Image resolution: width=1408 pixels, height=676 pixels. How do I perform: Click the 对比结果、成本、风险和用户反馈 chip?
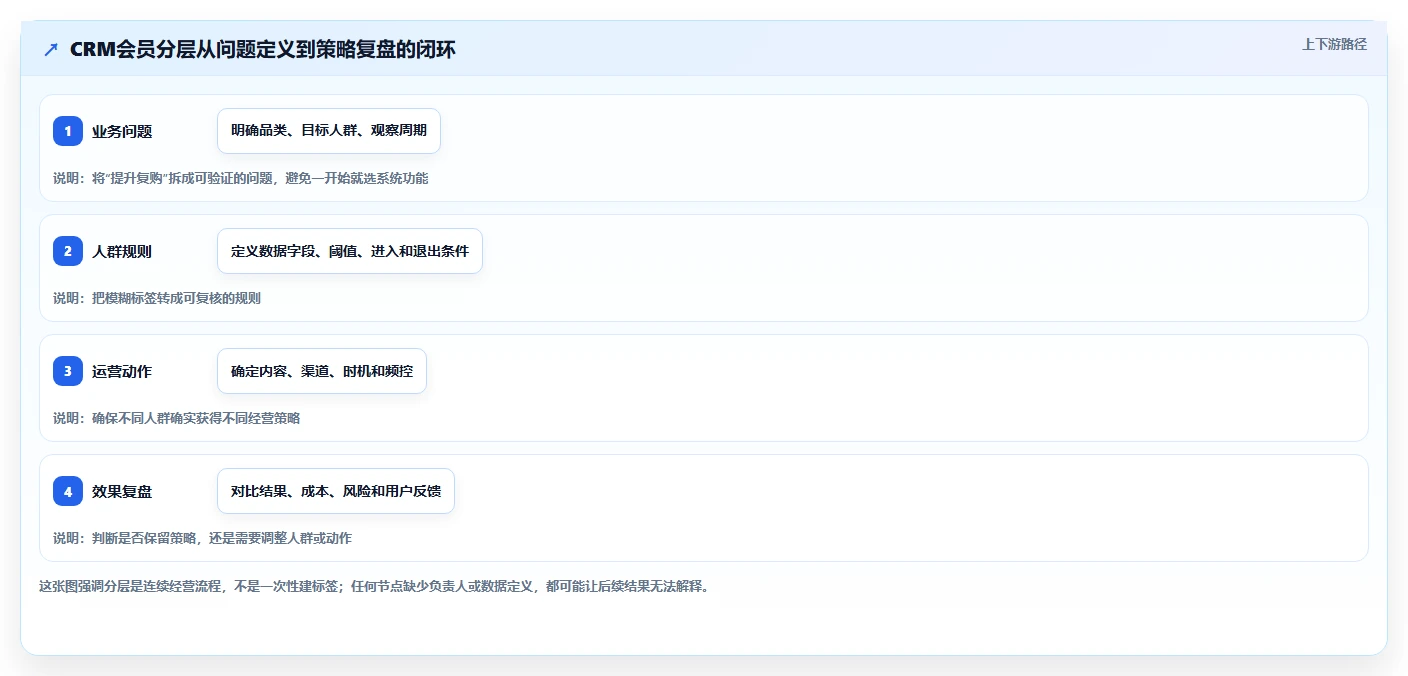click(x=336, y=491)
